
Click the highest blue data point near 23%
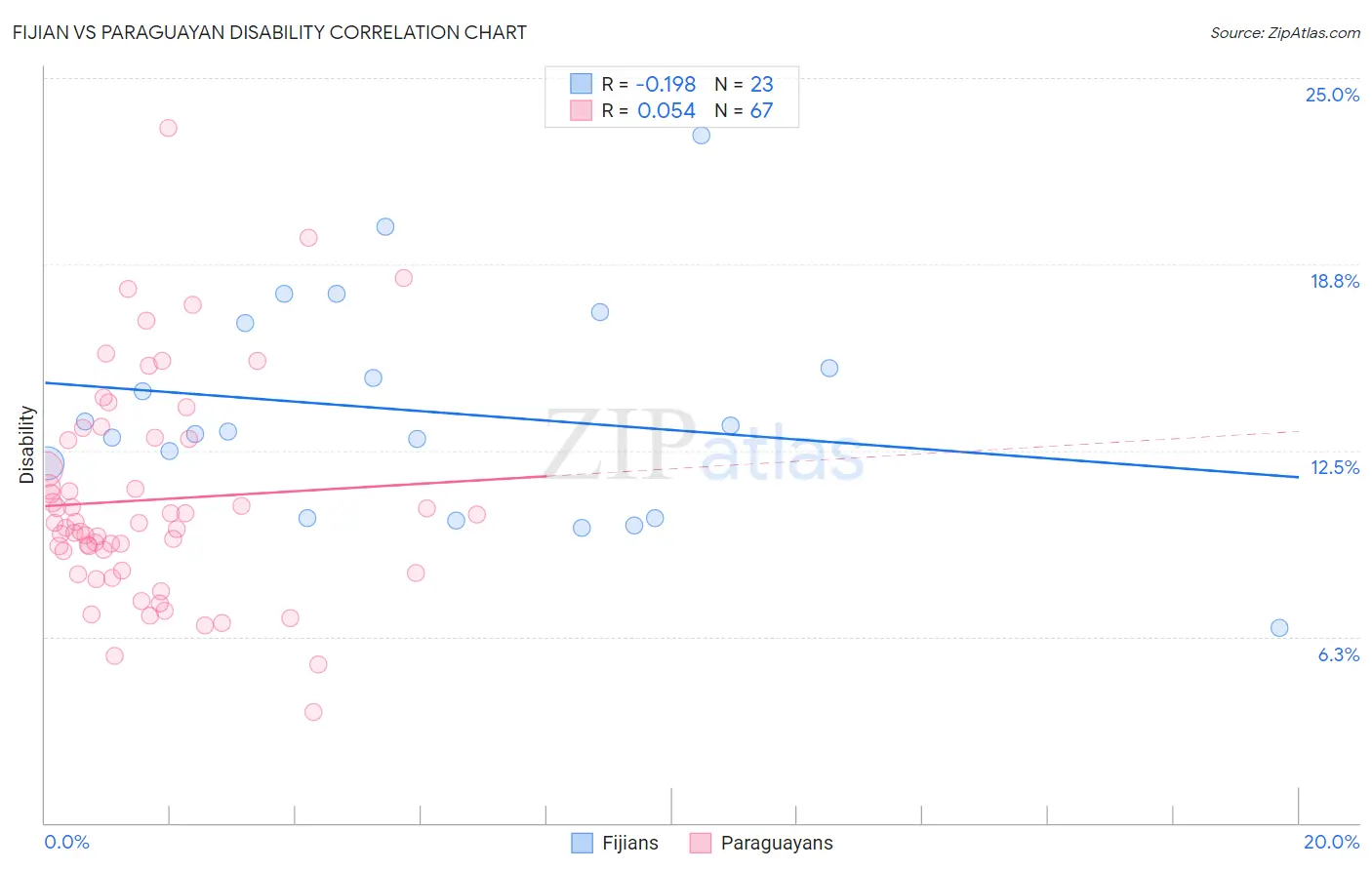pyautogui.click(x=702, y=136)
